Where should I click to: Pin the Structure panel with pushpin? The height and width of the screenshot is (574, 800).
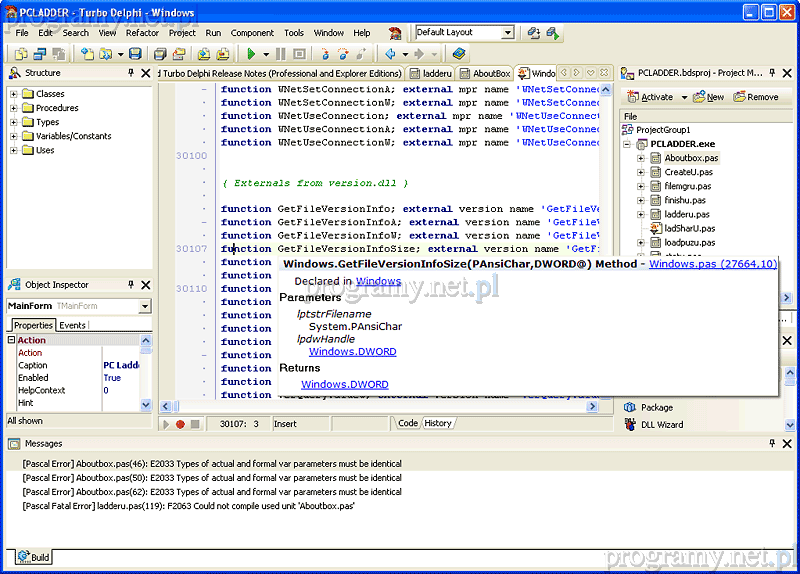point(131,73)
